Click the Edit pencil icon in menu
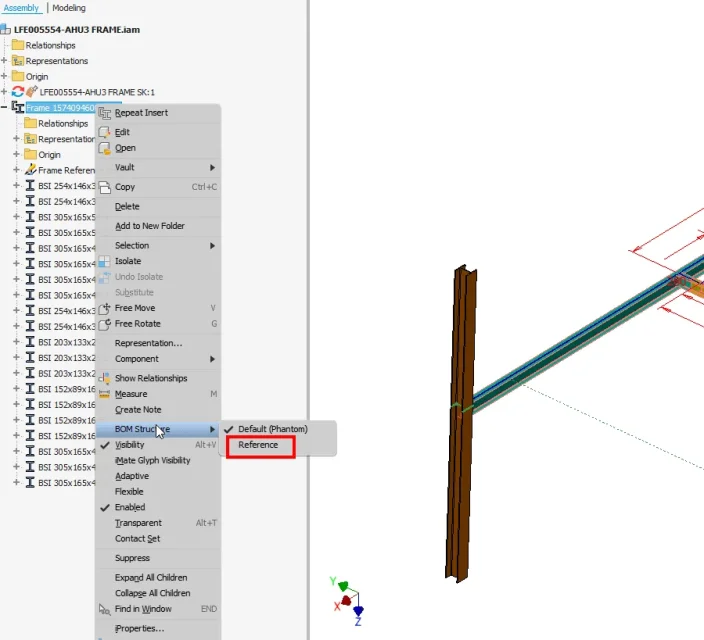 [x=104, y=132]
